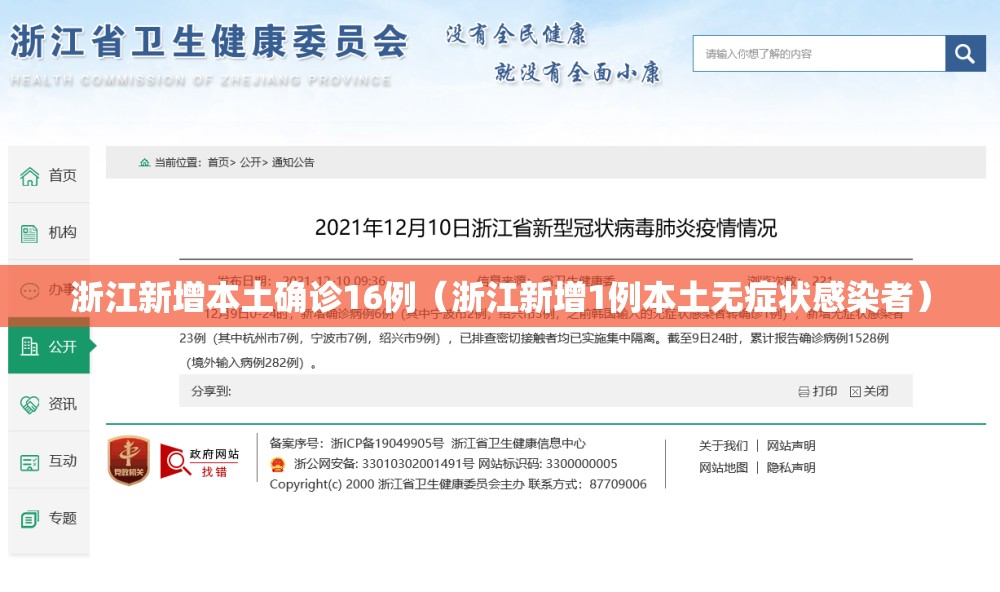Image resolution: width=1000 pixels, height=592 pixels.
Task: Open the 首页 home sidebar item
Action: [x=48, y=175]
